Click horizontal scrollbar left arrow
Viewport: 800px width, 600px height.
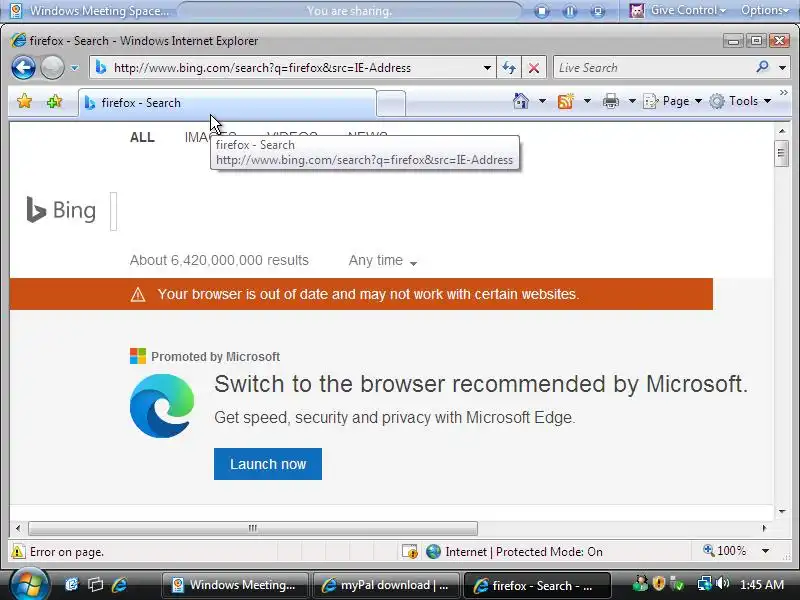[18, 528]
